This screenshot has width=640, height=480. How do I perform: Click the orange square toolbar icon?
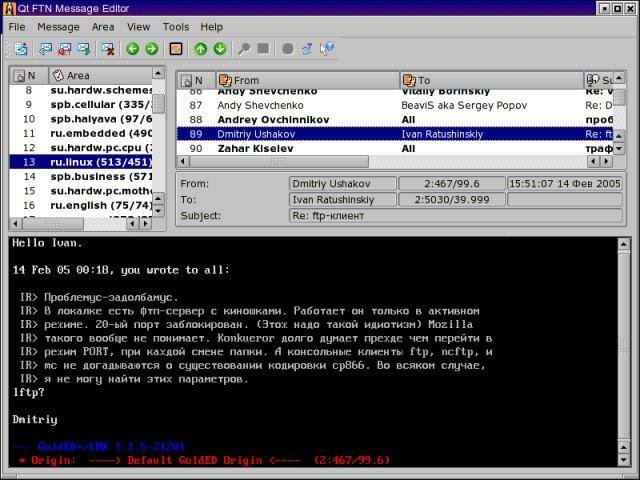[176, 49]
